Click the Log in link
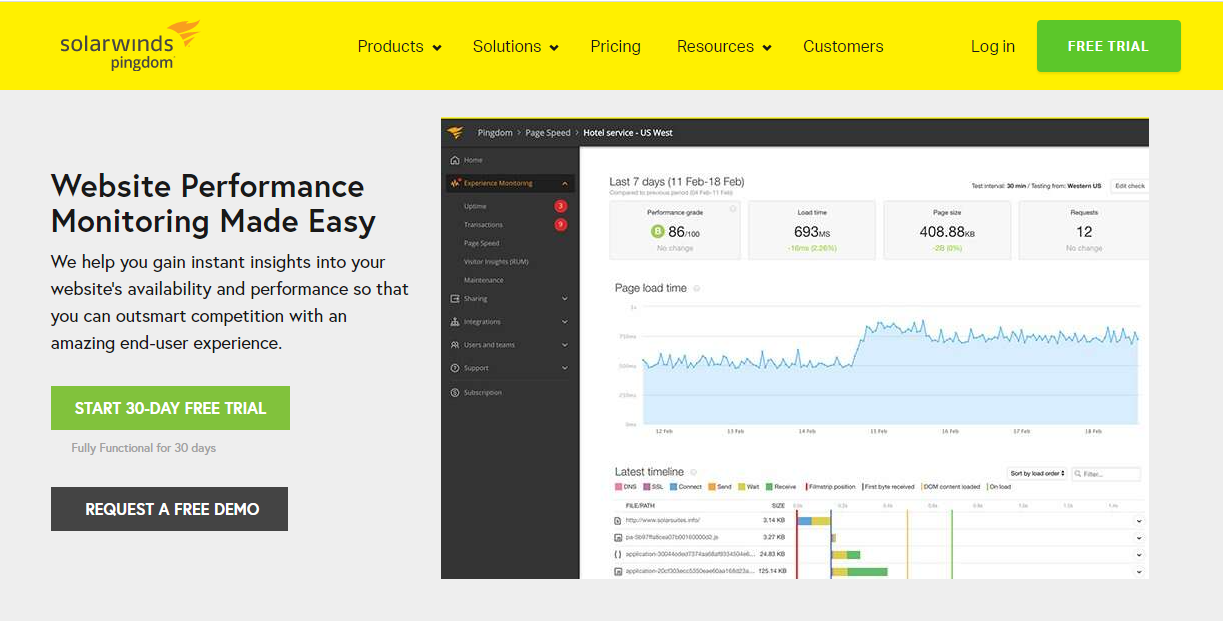1223x621 pixels. (992, 46)
